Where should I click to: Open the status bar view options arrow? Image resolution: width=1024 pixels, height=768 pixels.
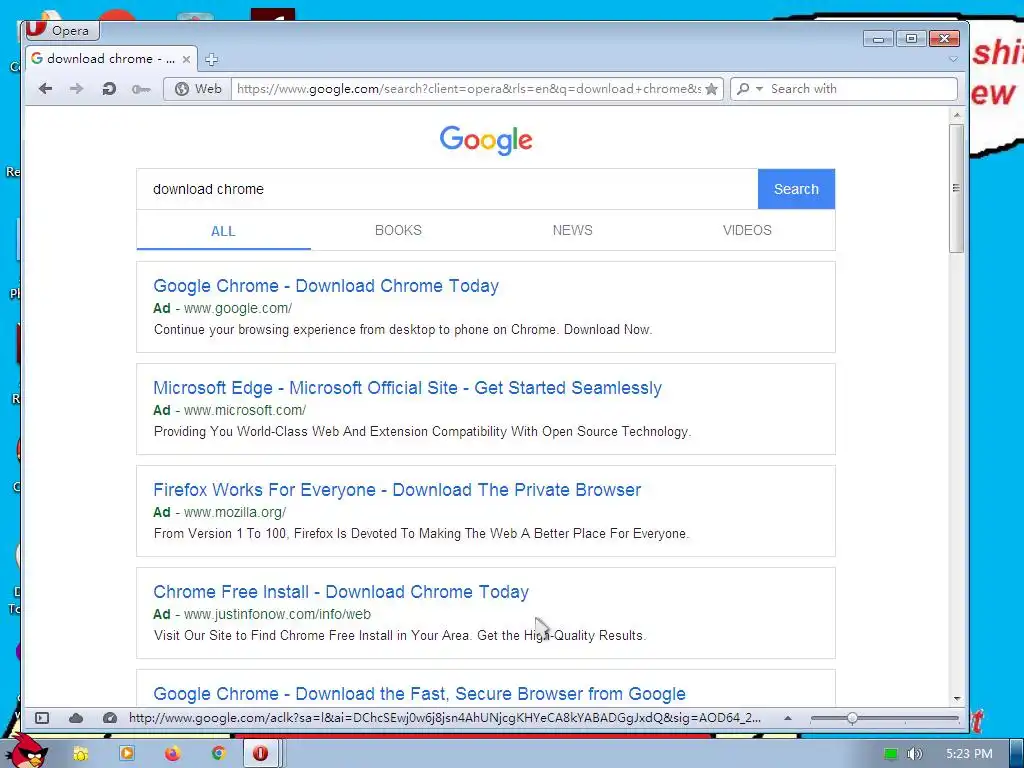coord(788,718)
